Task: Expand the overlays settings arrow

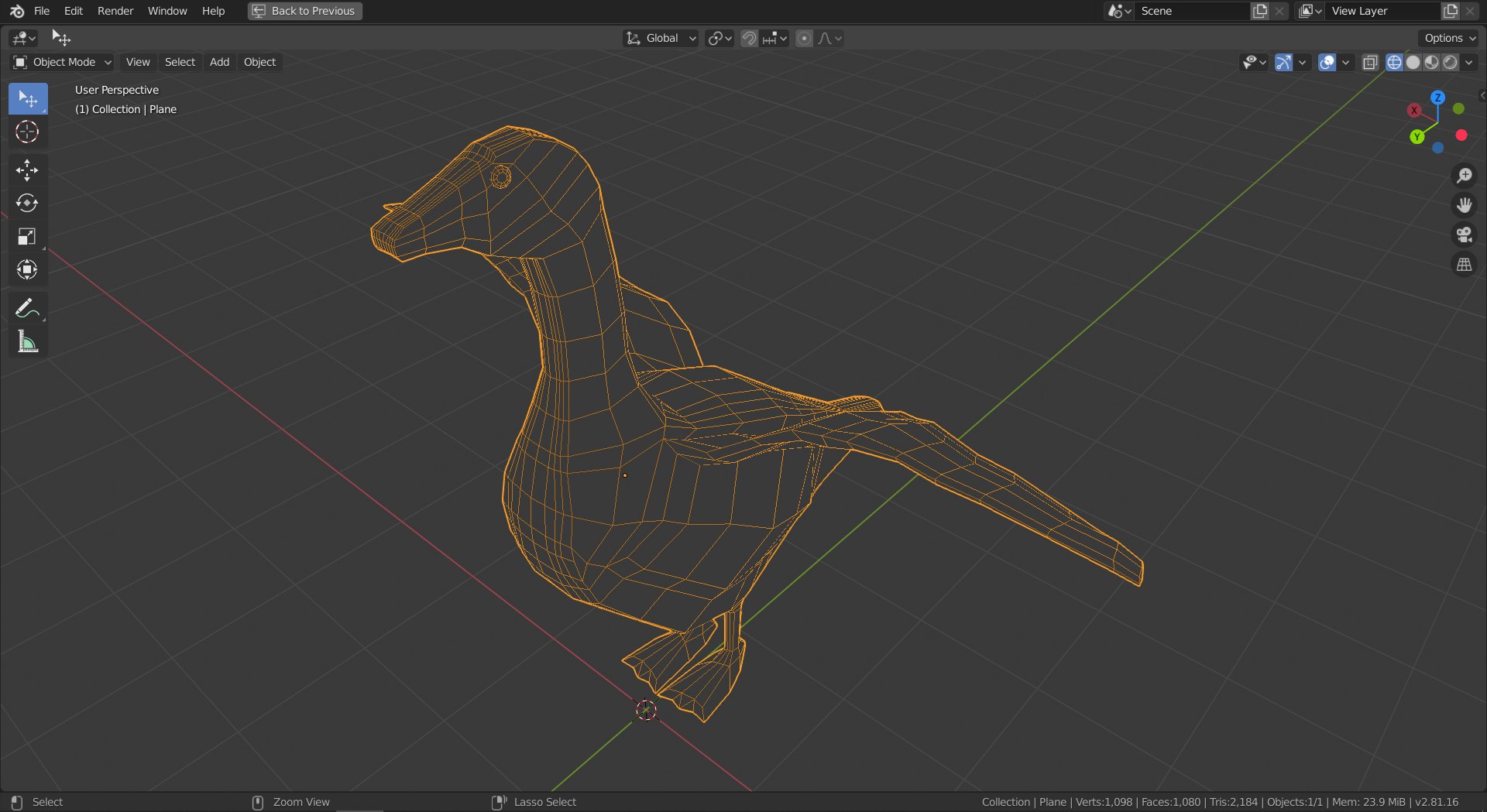Action: (1346, 63)
